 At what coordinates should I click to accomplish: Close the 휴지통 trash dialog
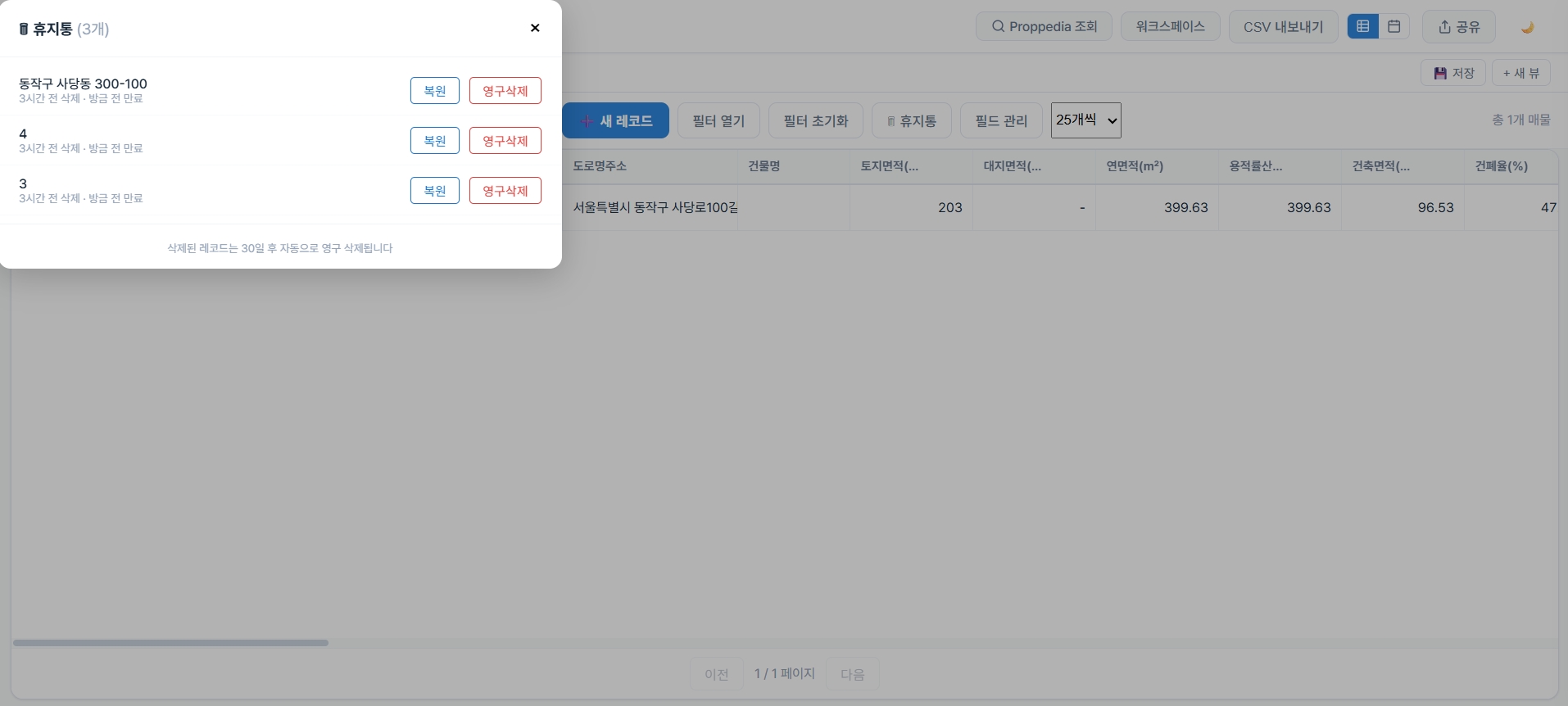535,28
